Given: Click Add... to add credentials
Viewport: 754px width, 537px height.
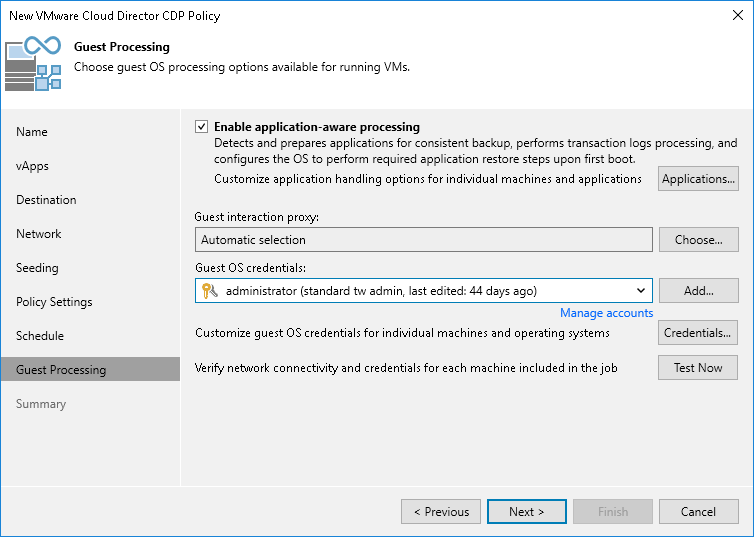Looking at the screenshot, I should (699, 290).
